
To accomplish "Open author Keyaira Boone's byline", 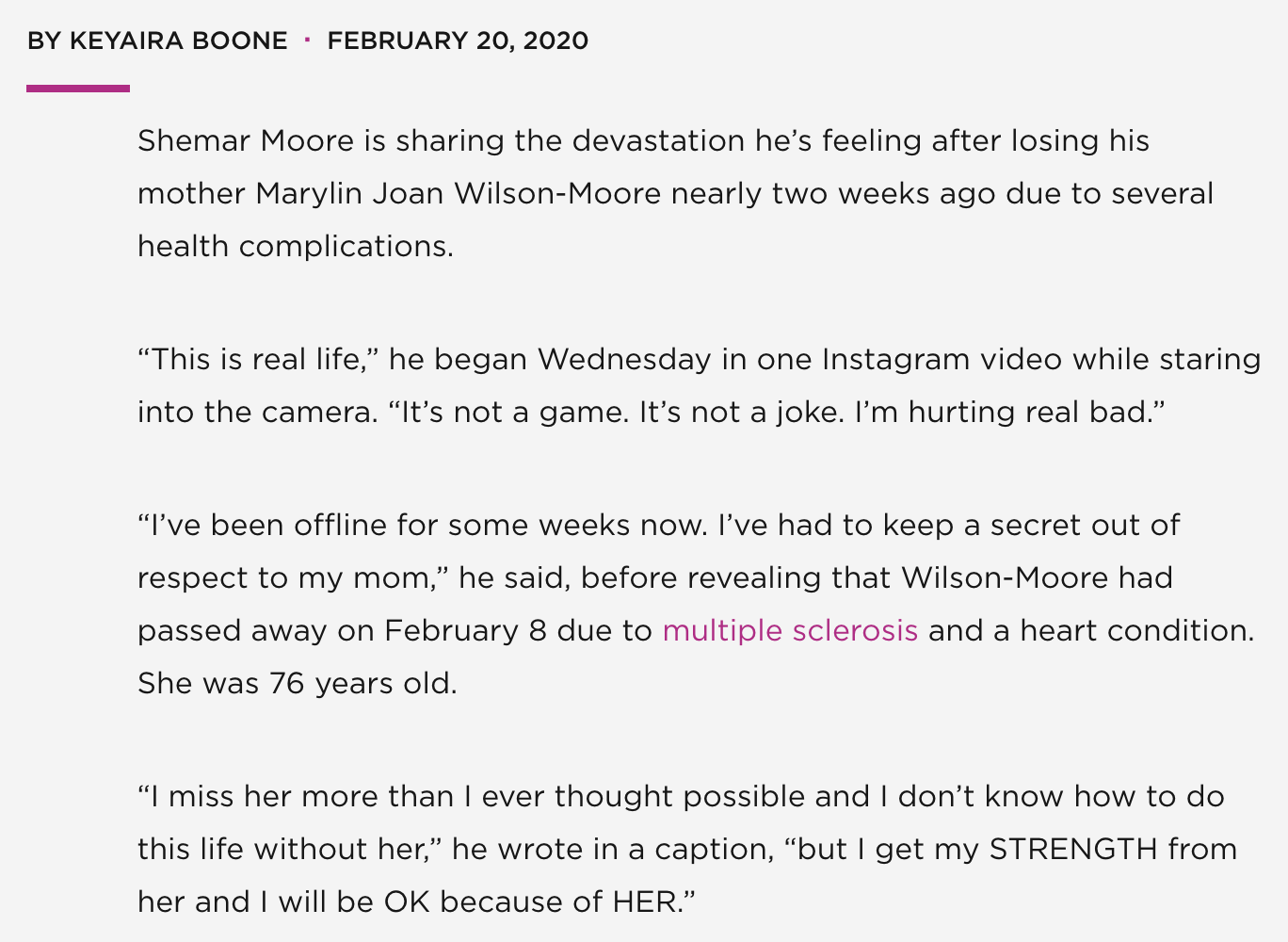I will point(157,41).
